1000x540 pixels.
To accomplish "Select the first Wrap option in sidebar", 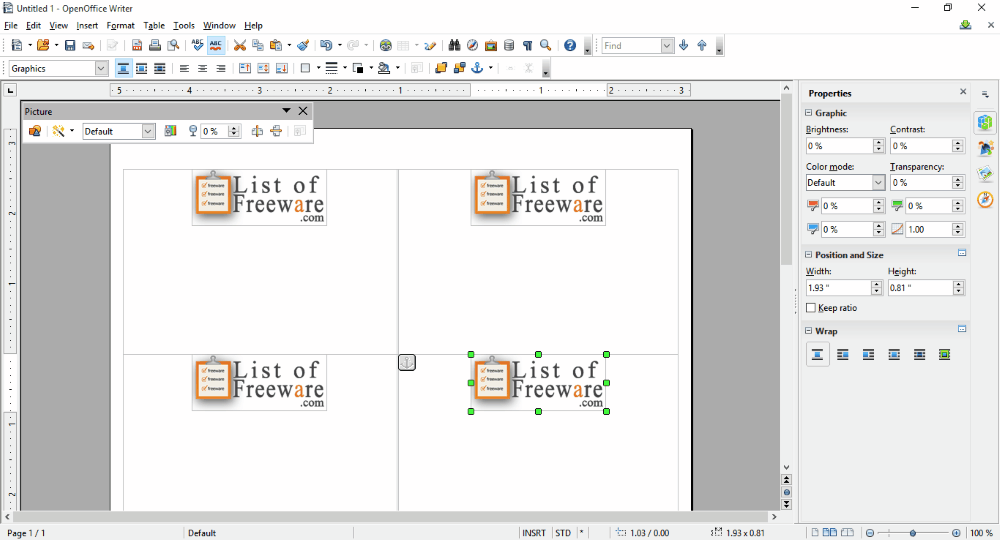I will pyautogui.click(x=818, y=354).
